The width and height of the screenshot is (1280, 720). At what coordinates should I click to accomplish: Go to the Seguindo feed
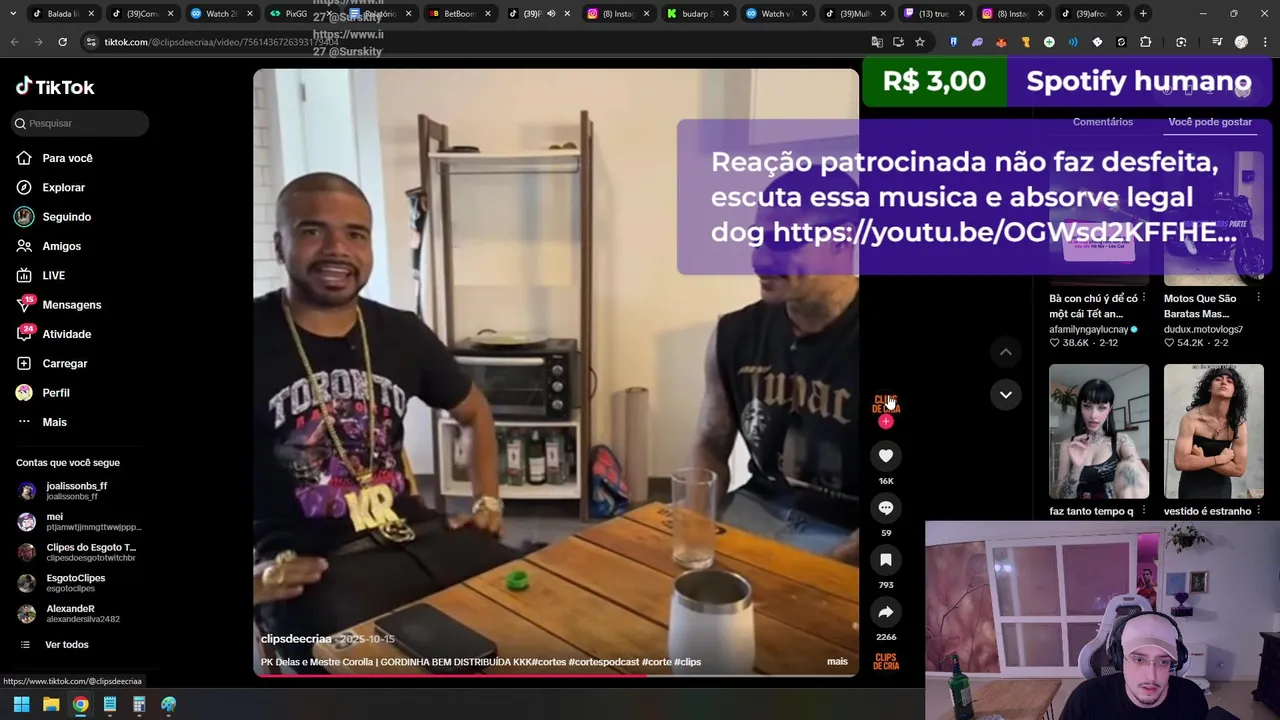pyautogui.click(x=66, y=217)
